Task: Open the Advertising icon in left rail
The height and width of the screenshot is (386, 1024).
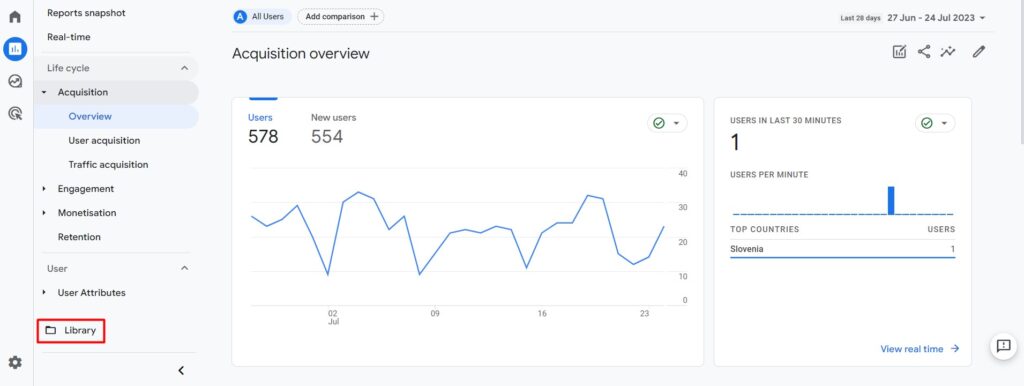Action: (15, 114)
